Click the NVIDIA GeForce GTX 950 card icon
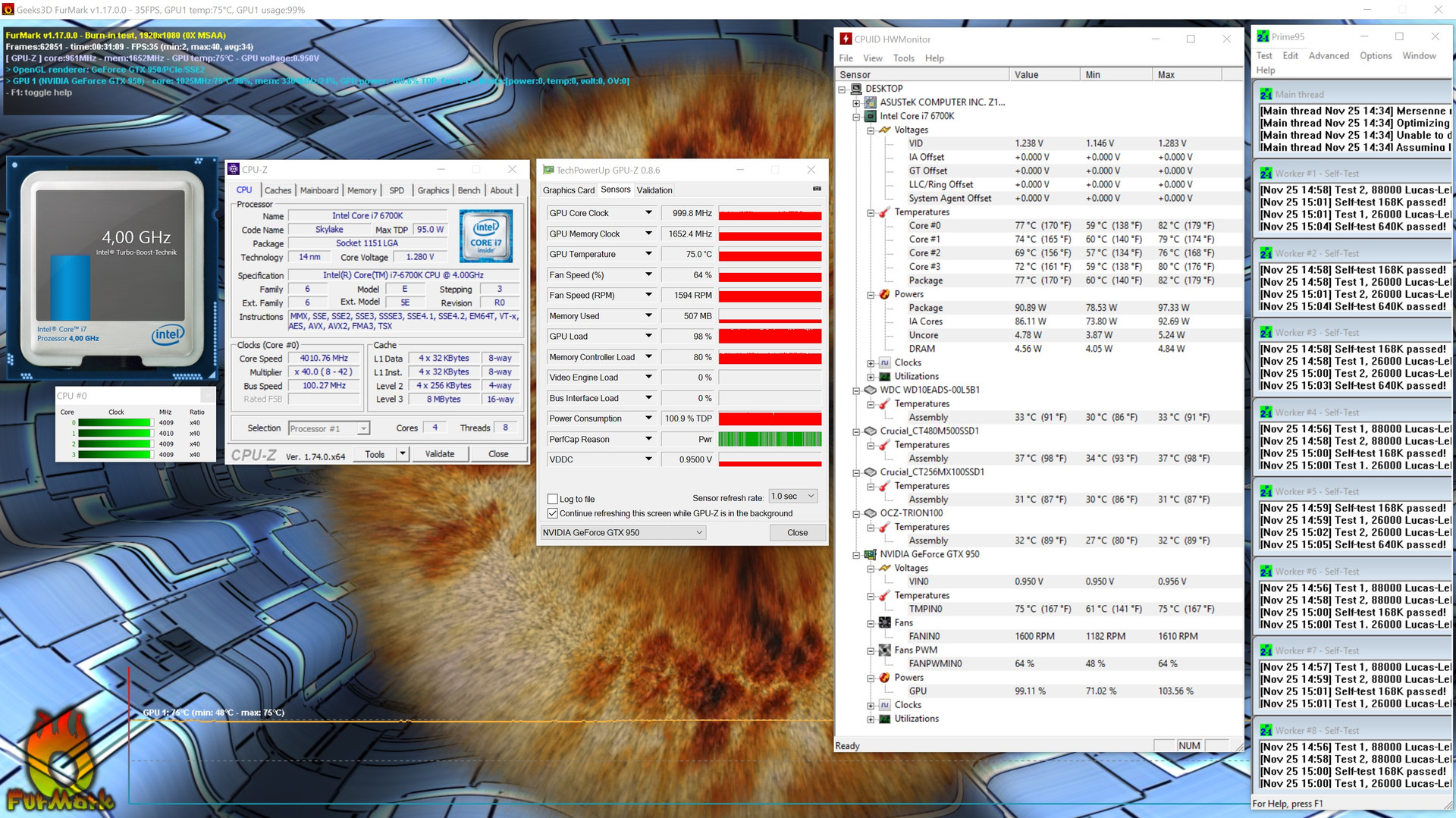The height and width of the screenshot is (818, 1456). 871,554
